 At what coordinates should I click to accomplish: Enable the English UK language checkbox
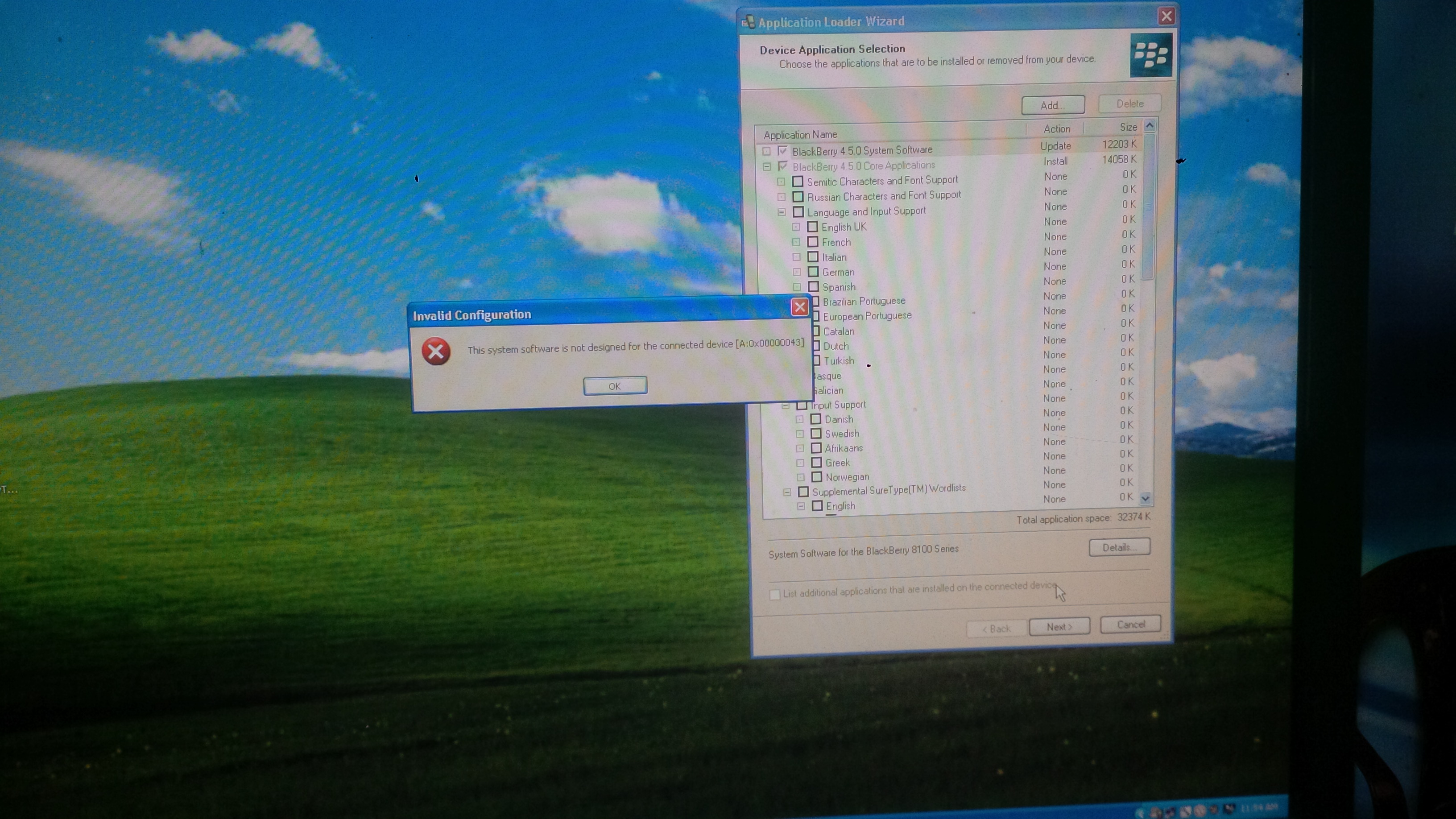813,227
